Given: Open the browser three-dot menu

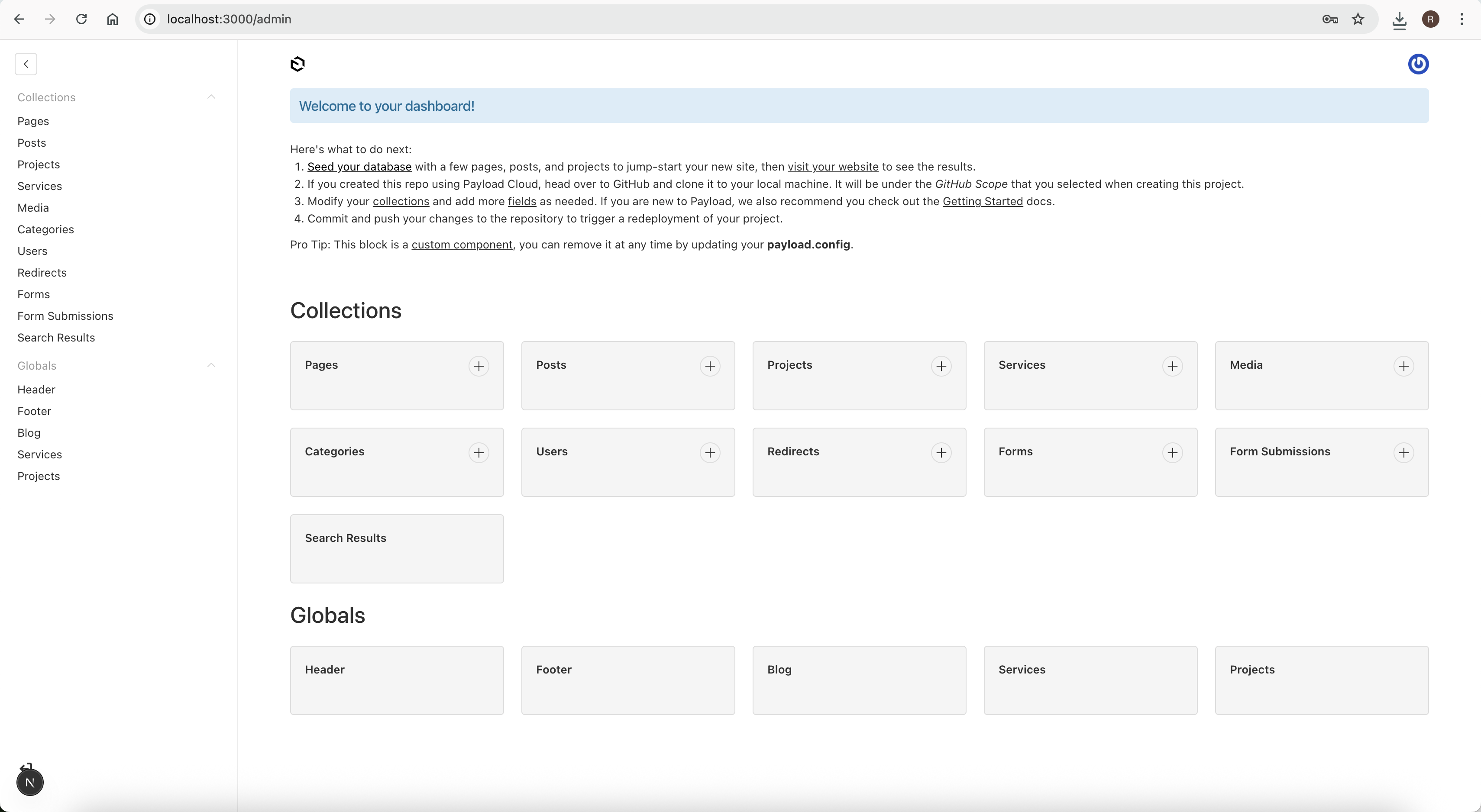Looking at the screenshot, I should pos(1461,19).
